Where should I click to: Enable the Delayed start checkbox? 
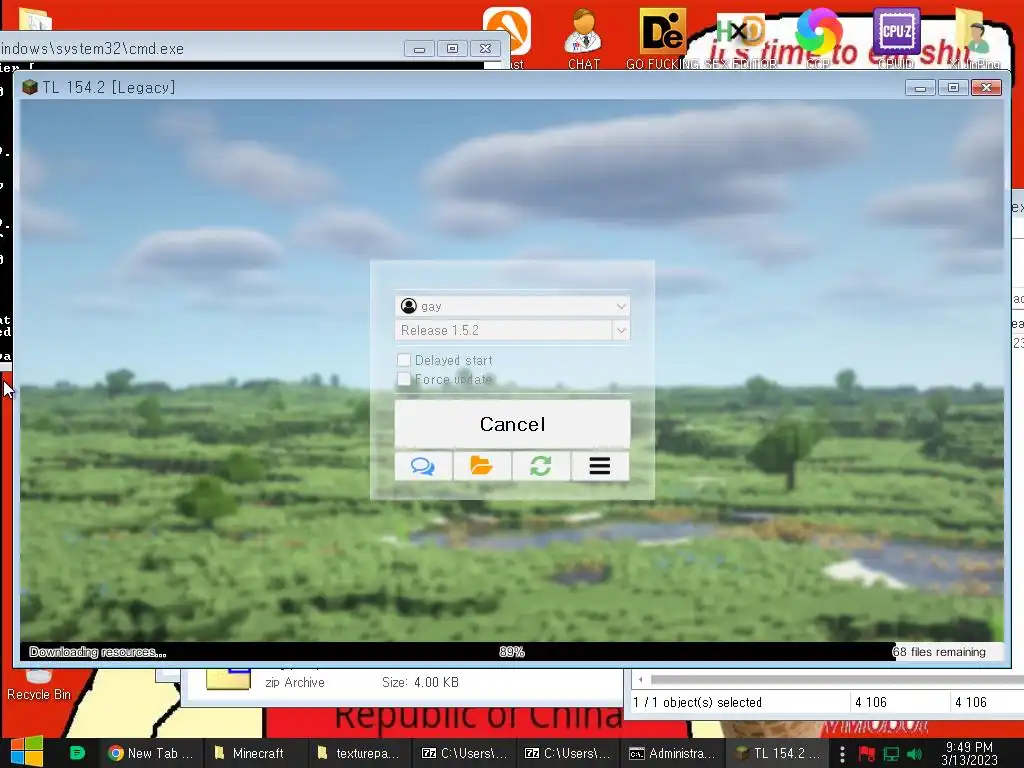404,360
